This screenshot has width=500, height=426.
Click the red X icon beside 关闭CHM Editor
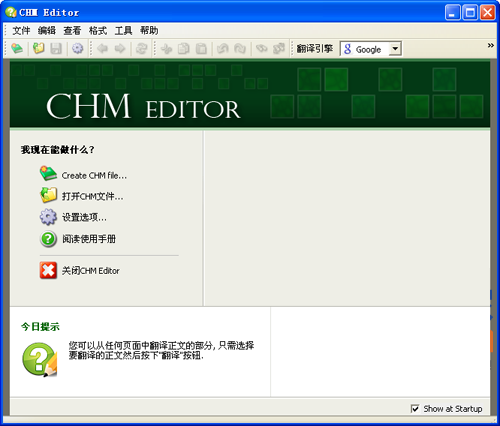point(48,270)
